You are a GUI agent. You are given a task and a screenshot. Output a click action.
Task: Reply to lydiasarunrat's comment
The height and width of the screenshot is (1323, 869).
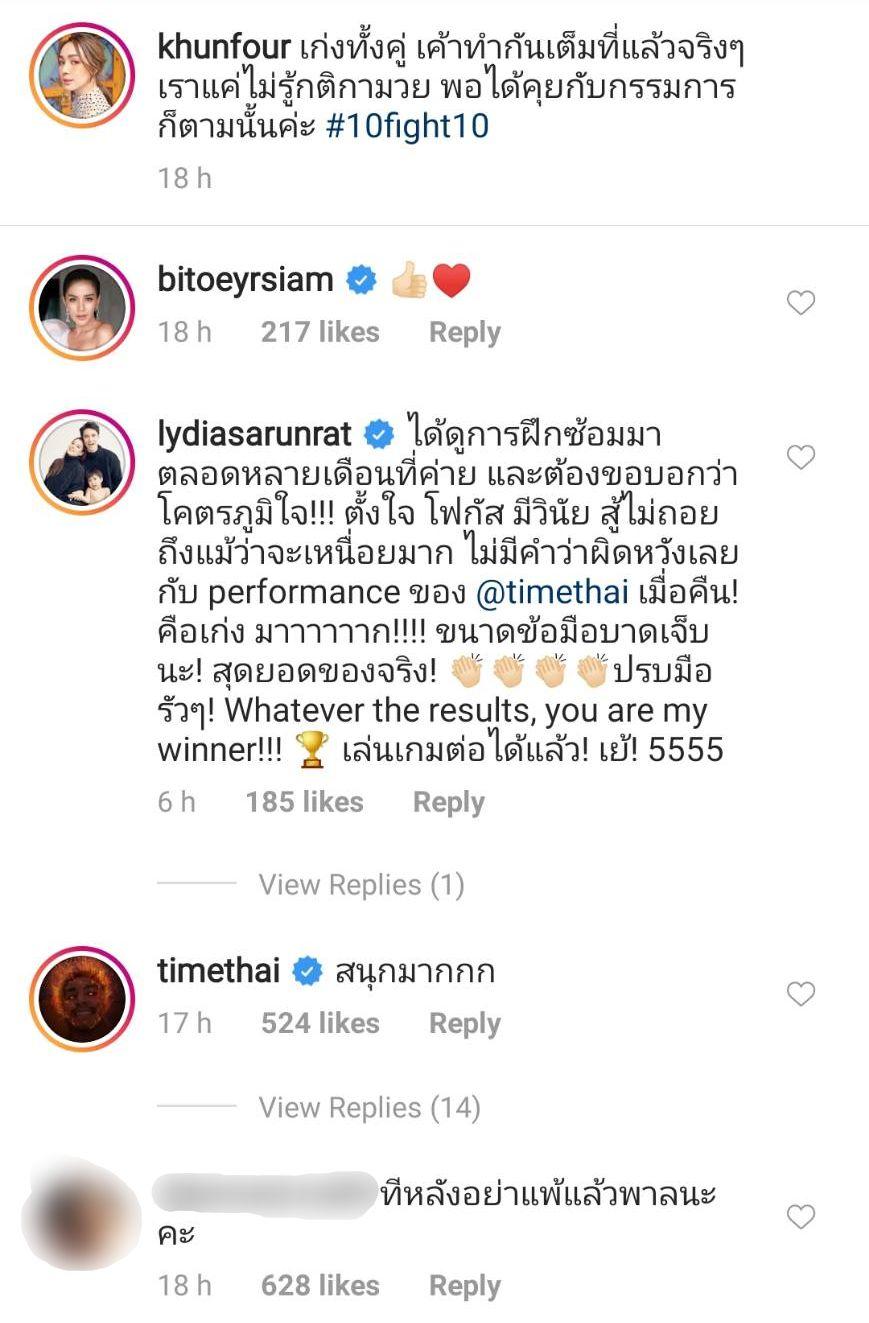[x=449, y=803]
